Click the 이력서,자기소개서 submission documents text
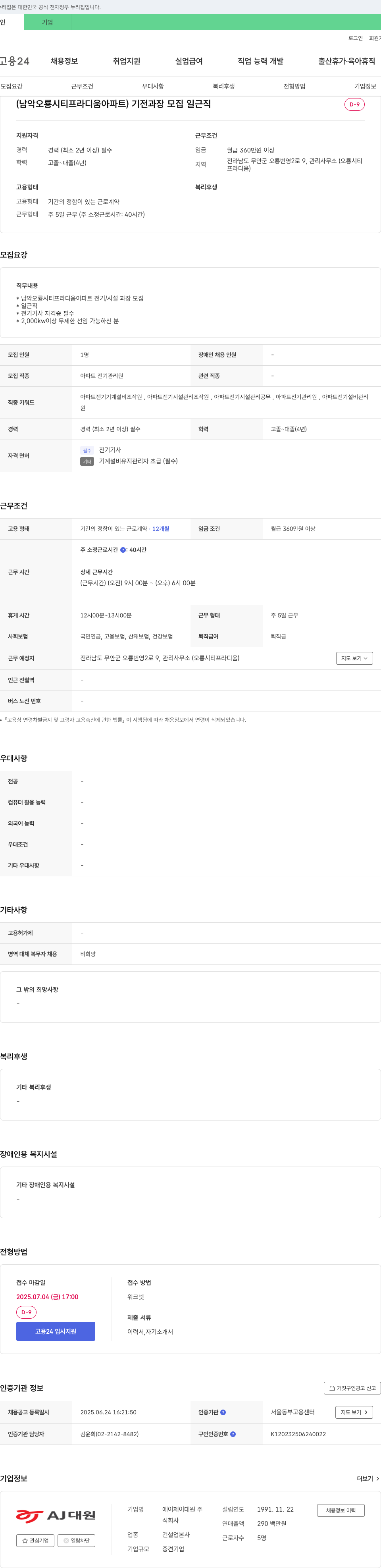Screen dimensions: 381x1568 click(x=150, y=1332)
